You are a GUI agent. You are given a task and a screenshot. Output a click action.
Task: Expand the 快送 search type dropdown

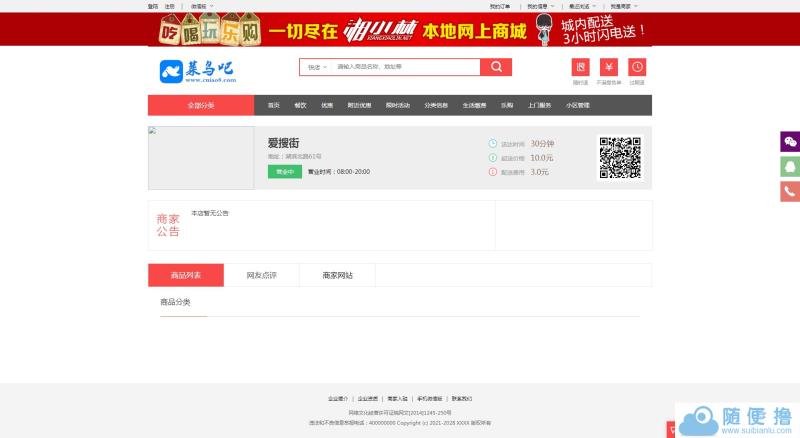point(315,67)
